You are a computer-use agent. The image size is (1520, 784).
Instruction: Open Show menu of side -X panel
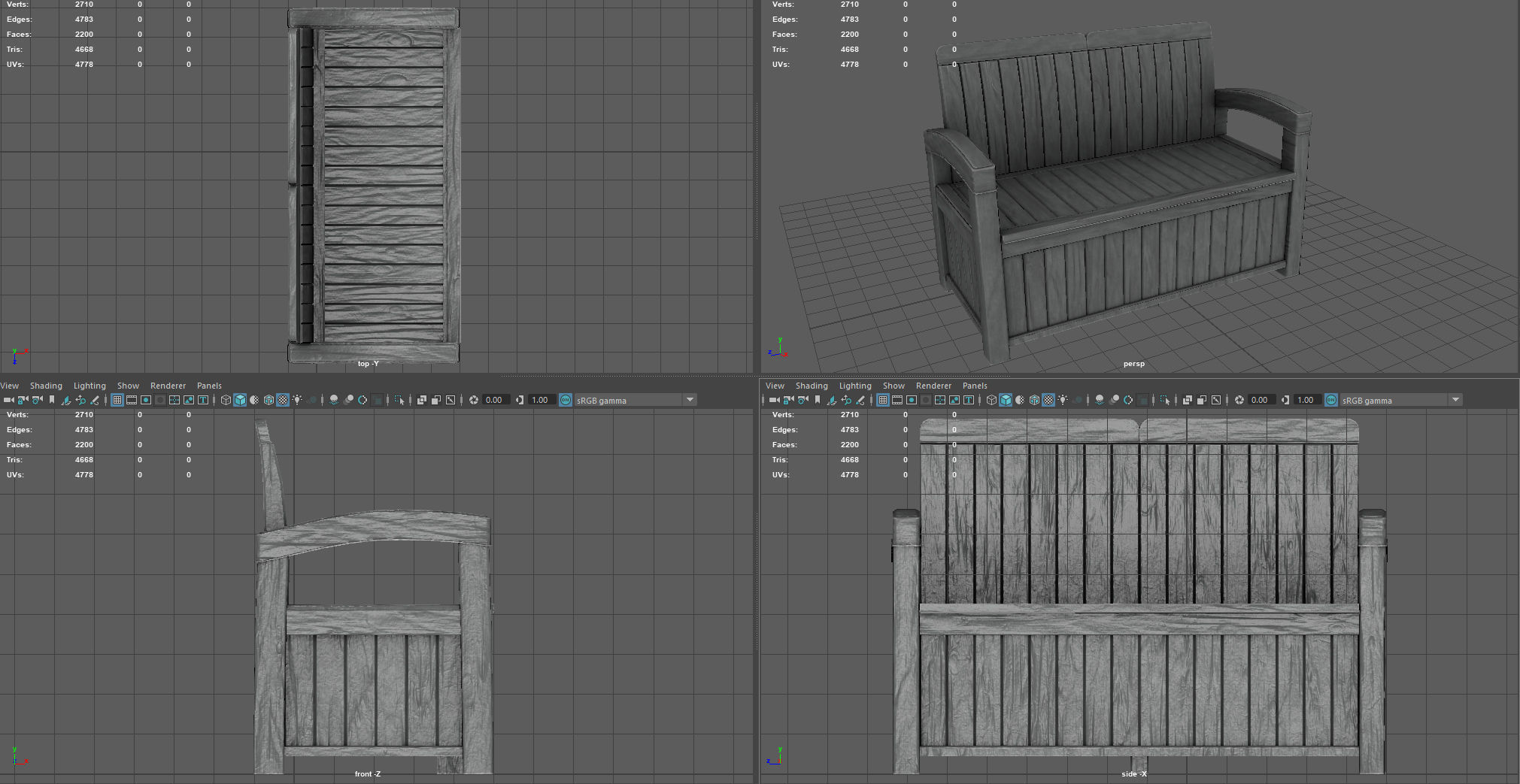(893, 386)
